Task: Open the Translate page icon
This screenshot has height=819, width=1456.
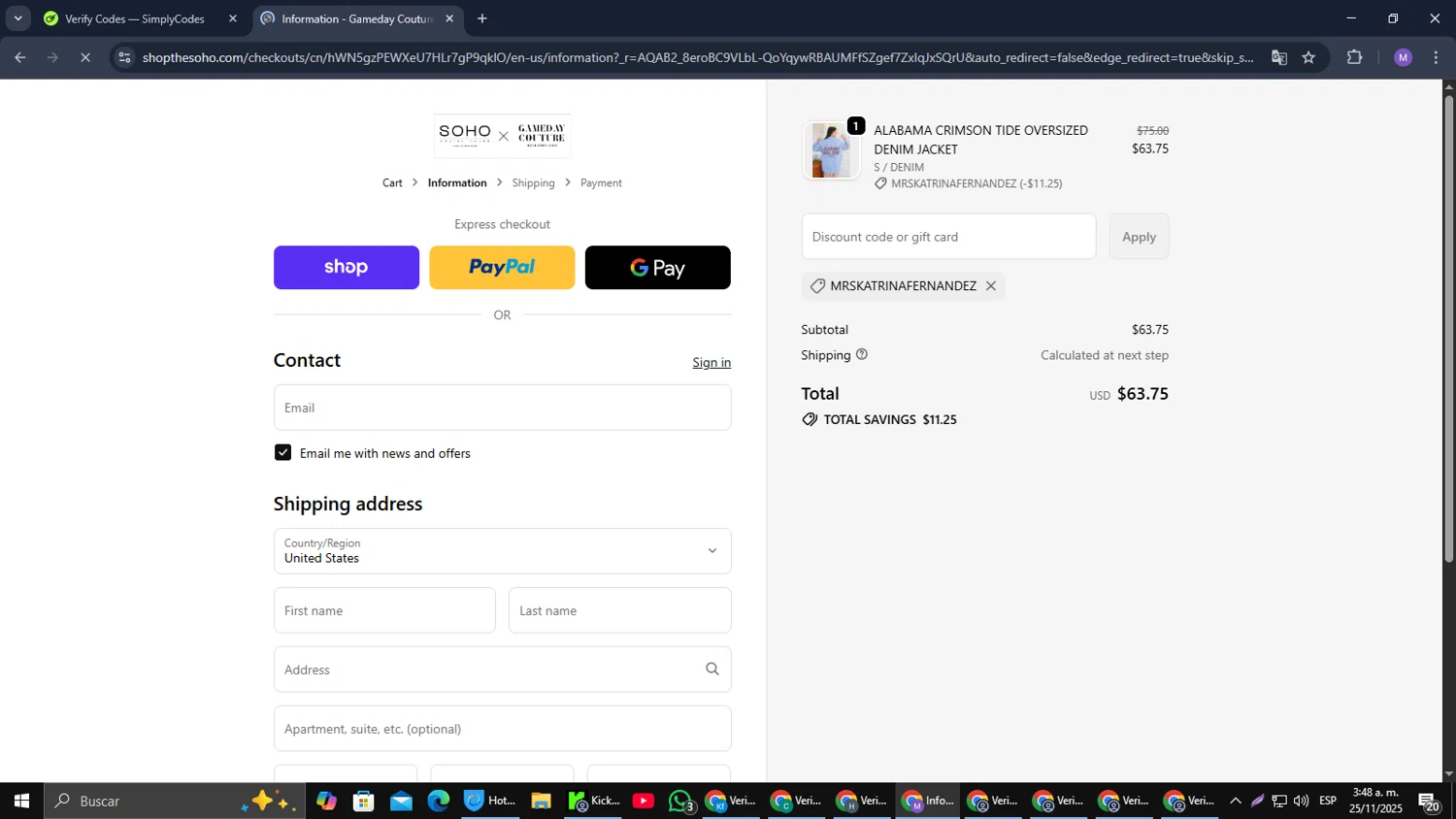Action: [x=1279, y=57]
